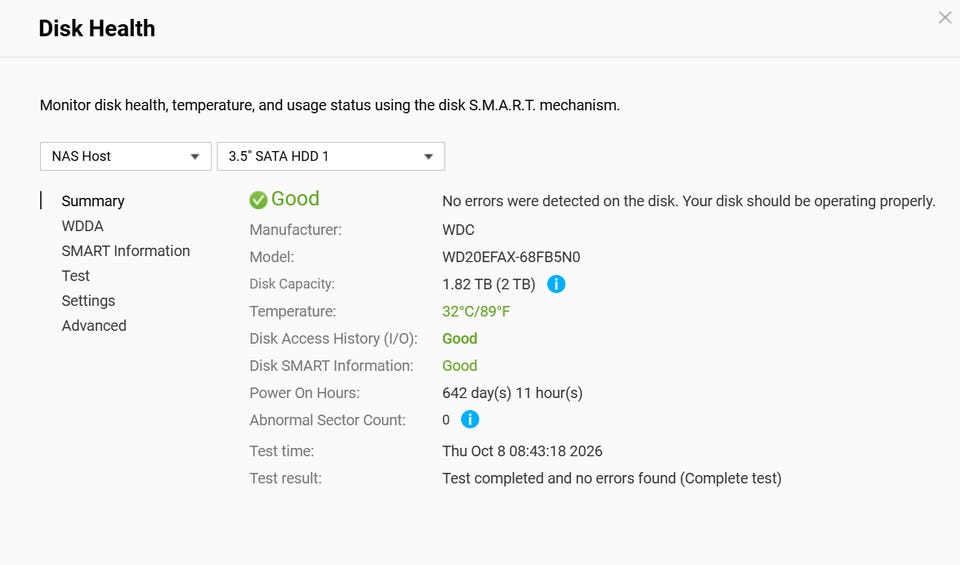Image resolution: width=960 pixels, height=565 pixels.
Task: Click the 642 day(s) 11 hour(s) value
Action: (x=512, y=393)
